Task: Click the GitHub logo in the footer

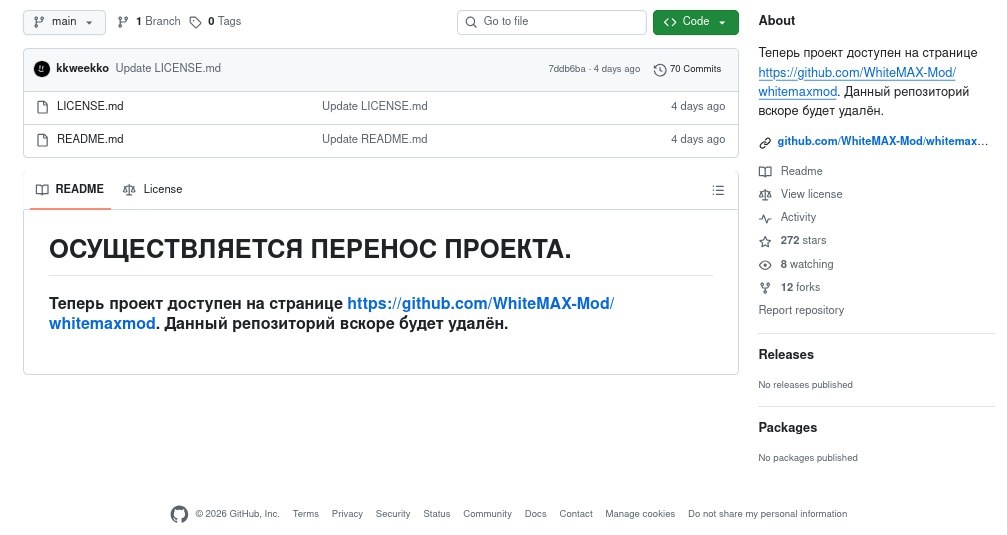Action: pos(179,514)
